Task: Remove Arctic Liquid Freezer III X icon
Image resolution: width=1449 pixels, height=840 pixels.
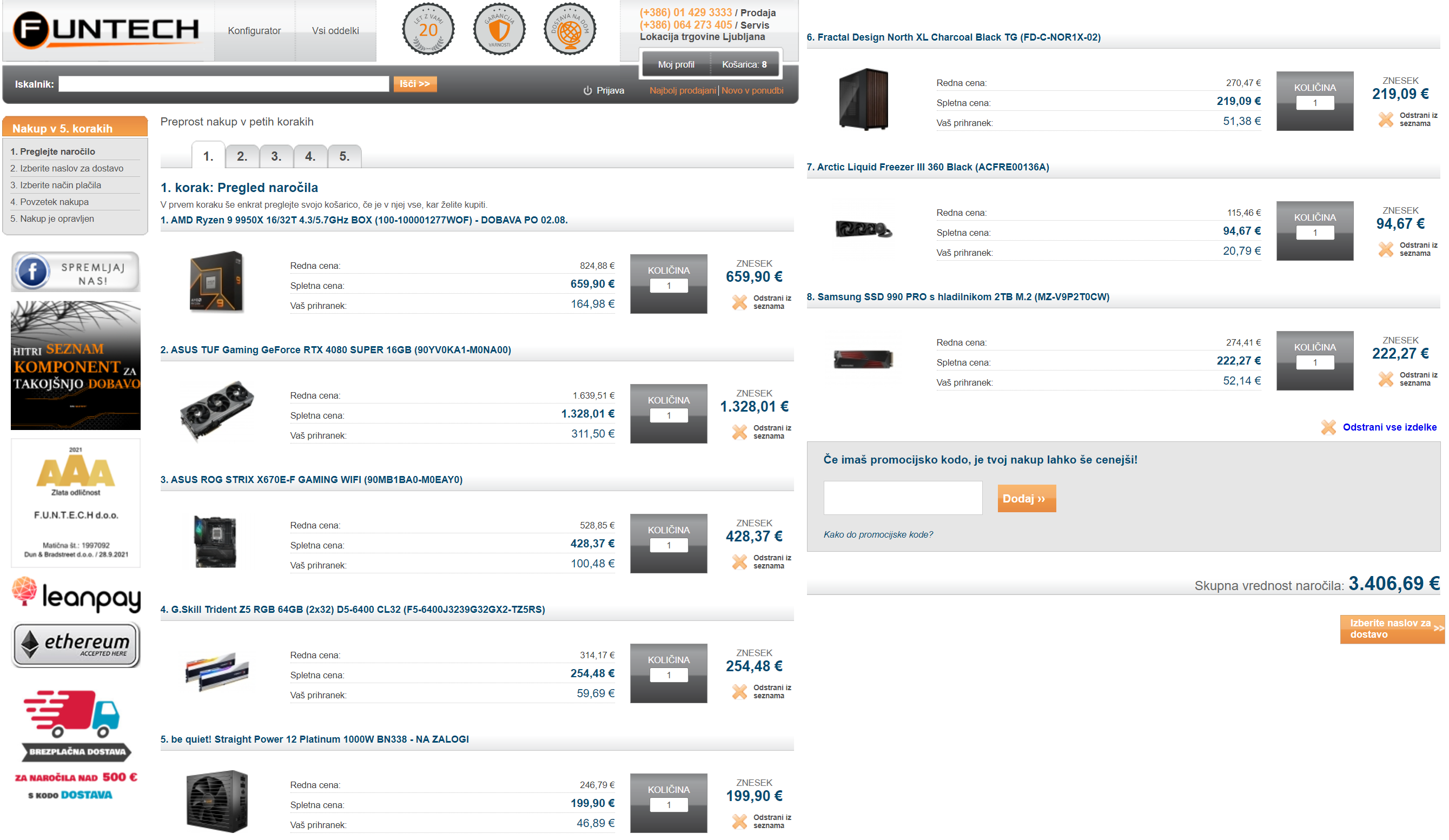Action: click(x=1386, y=249)
